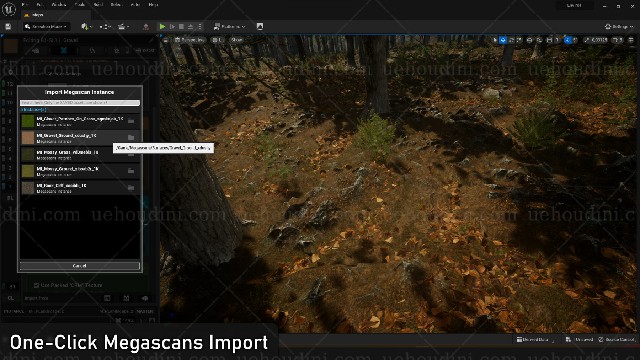Choose the viewport select-objects cursor tool
The height and width of the screenshot is (360, 640).
[x=495, y=40]
